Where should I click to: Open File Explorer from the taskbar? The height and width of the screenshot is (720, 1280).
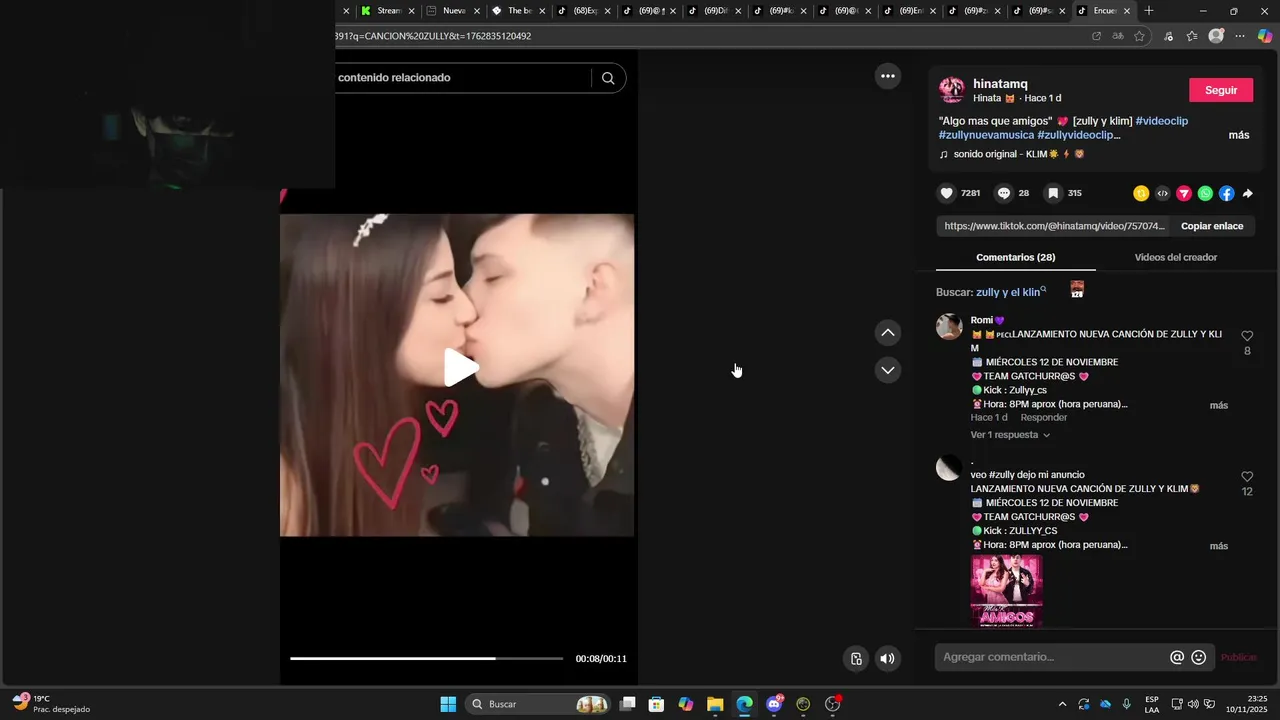[715, 704]
